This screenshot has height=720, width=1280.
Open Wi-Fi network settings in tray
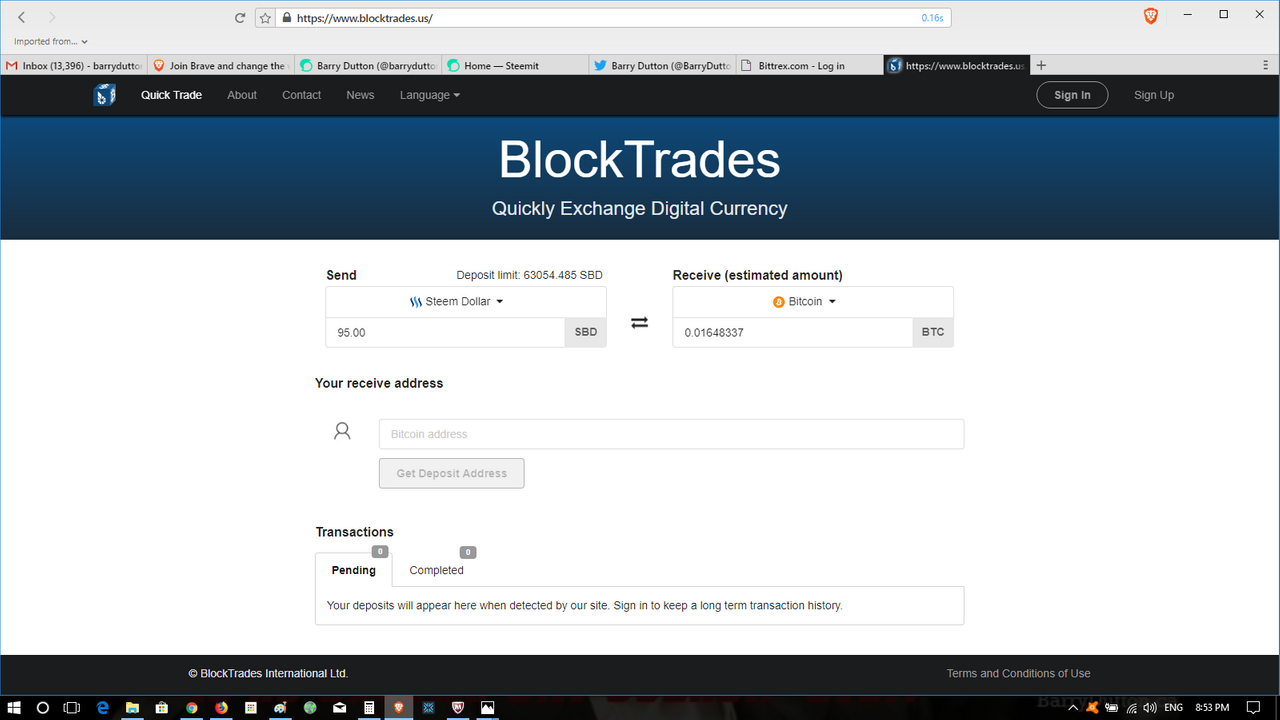click(x=1130, y=707)
